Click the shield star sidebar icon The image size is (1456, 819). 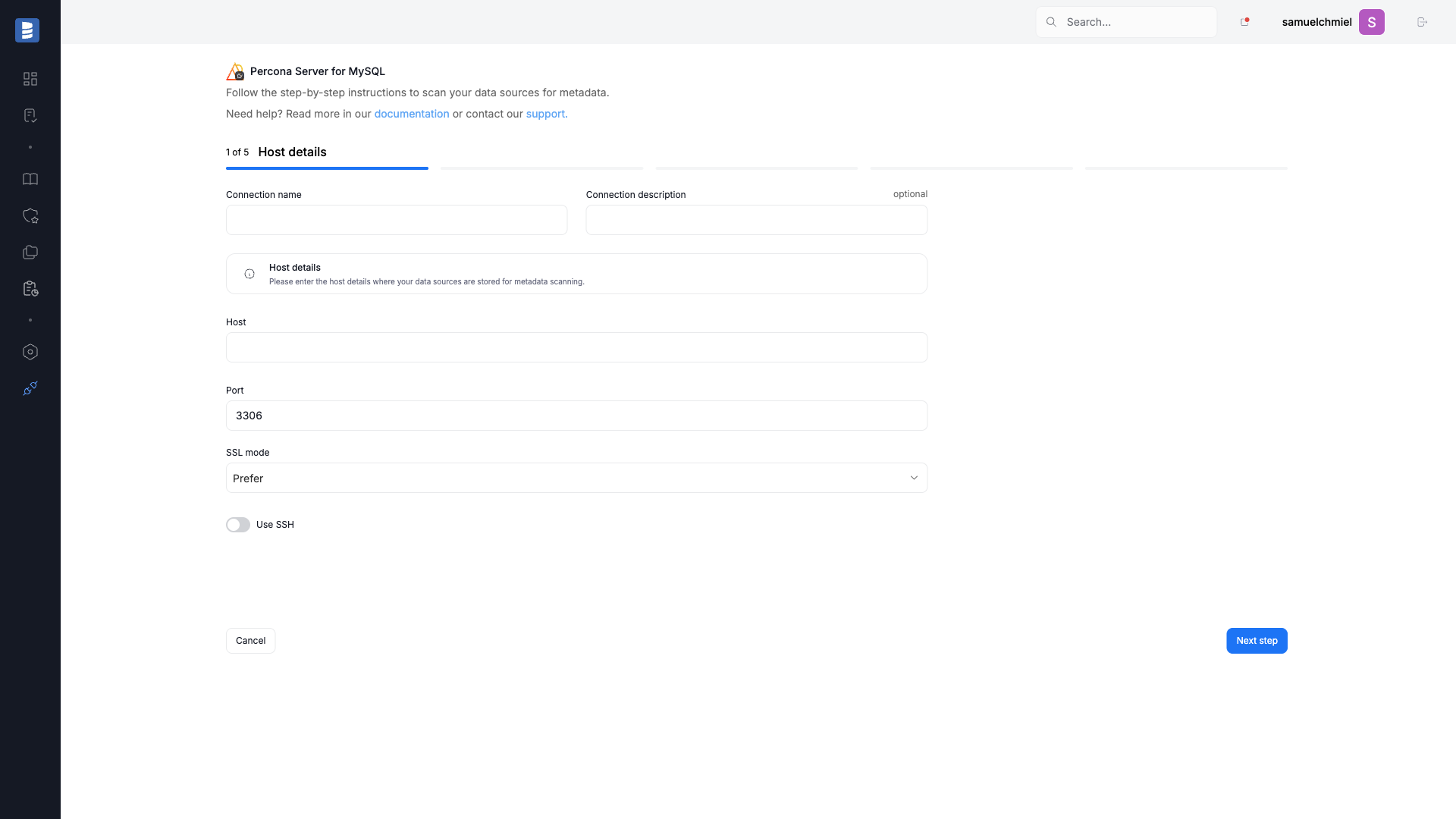(x=30, y=216)
